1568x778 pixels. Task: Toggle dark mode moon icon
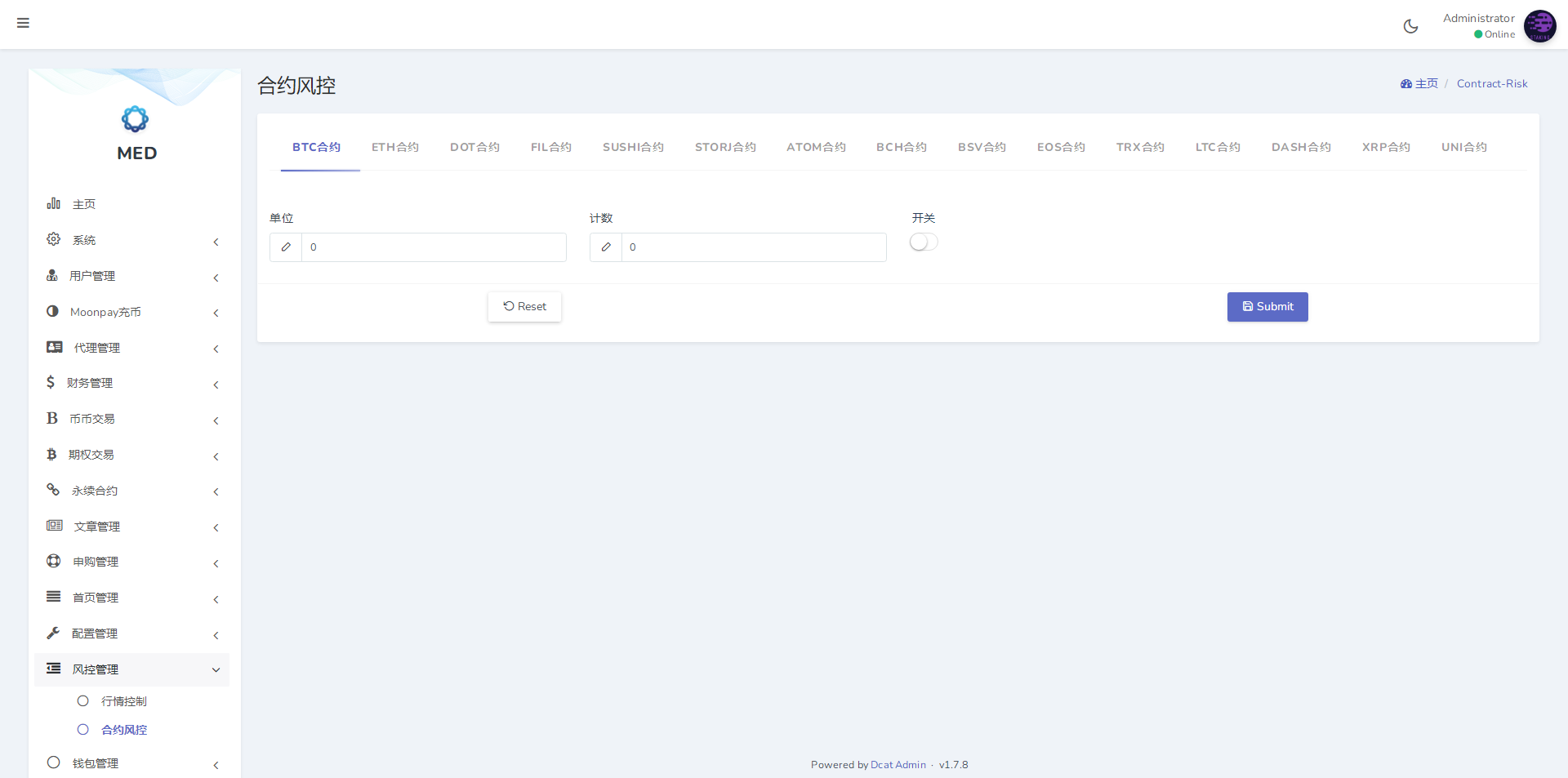pyautogui.click(x=1410, y=26)
